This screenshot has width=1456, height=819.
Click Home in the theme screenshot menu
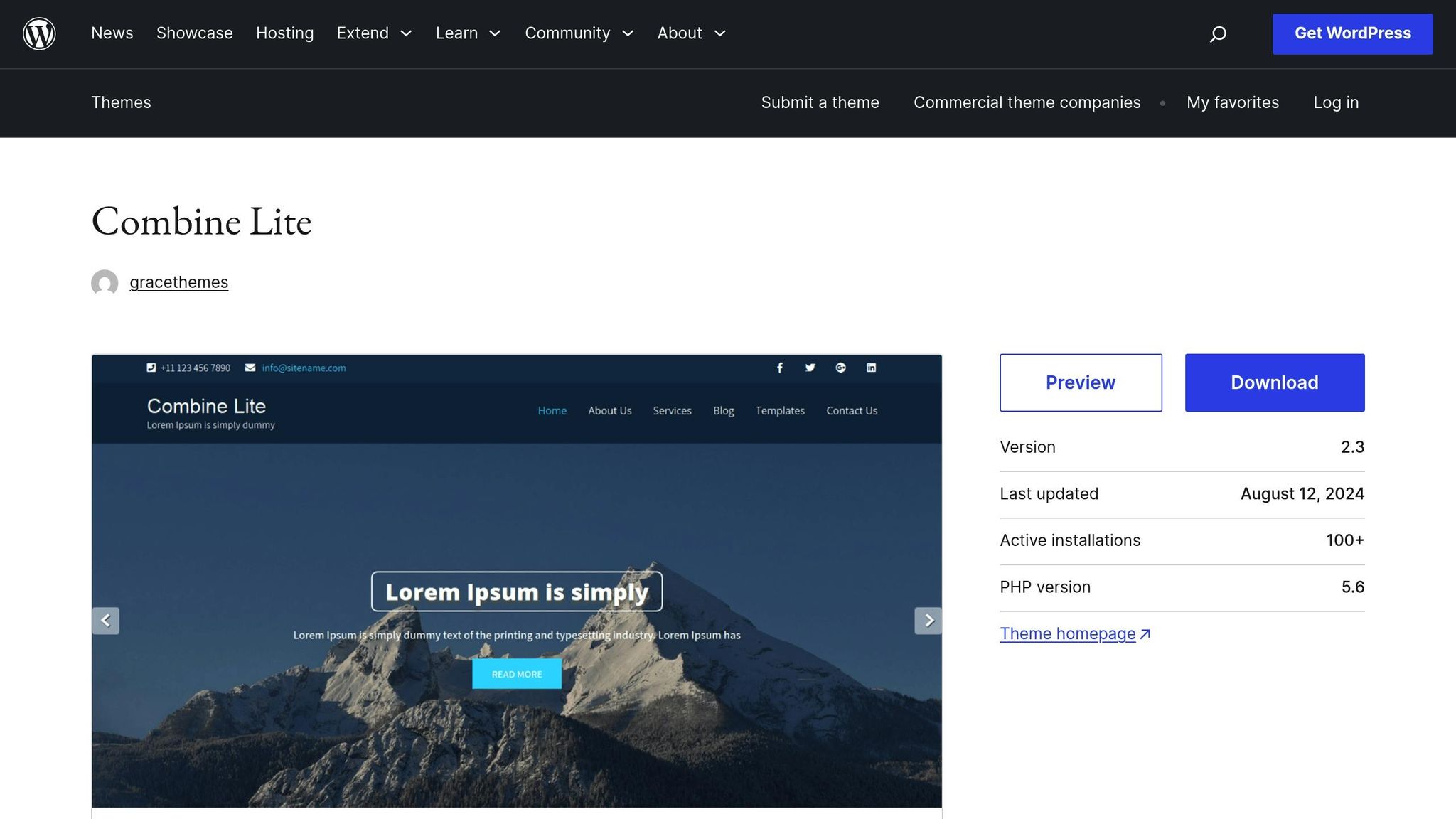[x=552, y=411]
